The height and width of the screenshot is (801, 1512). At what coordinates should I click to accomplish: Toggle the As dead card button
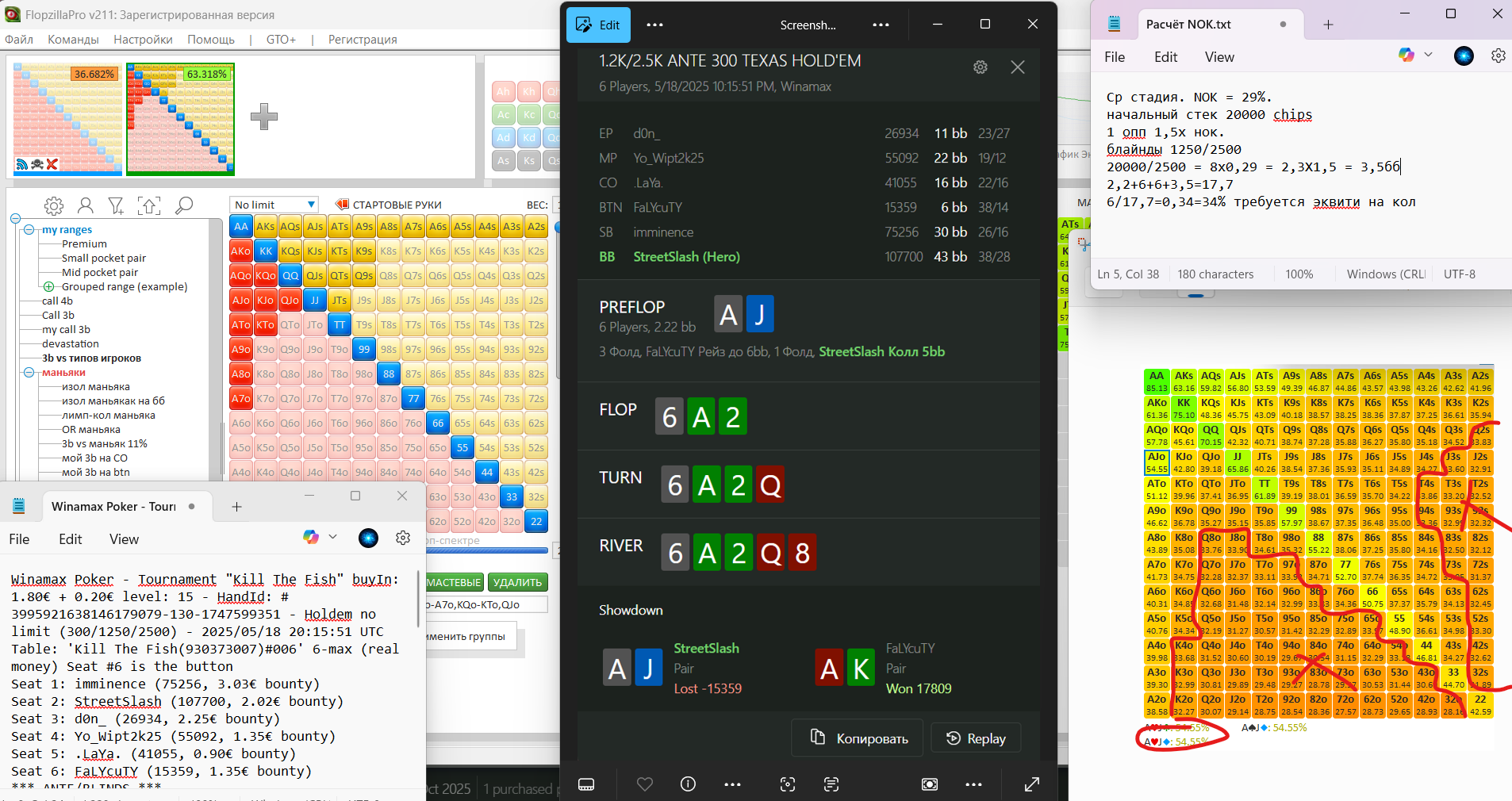(503, 160)
